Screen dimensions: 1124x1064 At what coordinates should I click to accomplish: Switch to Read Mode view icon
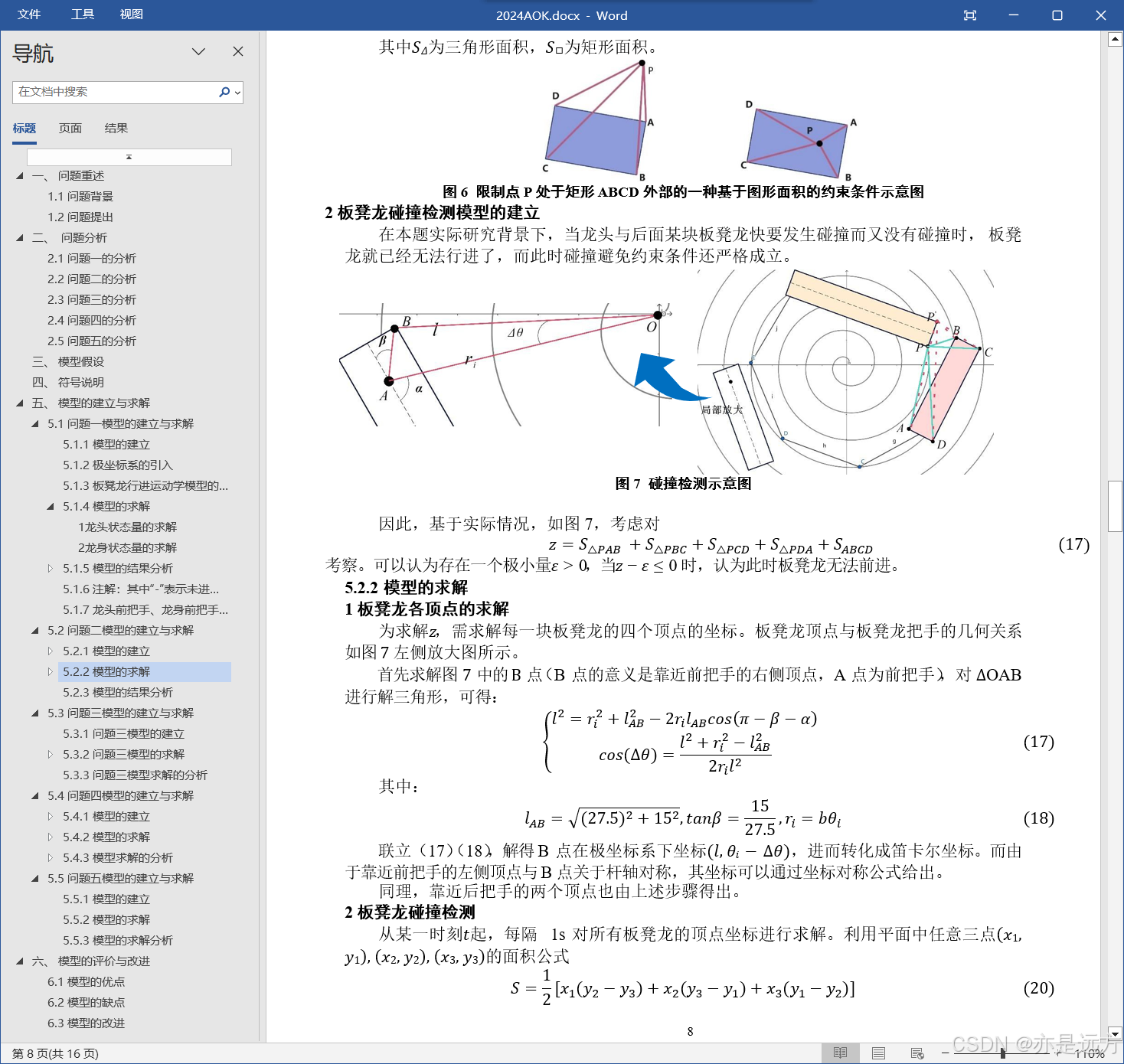(x=840, y=1053)
